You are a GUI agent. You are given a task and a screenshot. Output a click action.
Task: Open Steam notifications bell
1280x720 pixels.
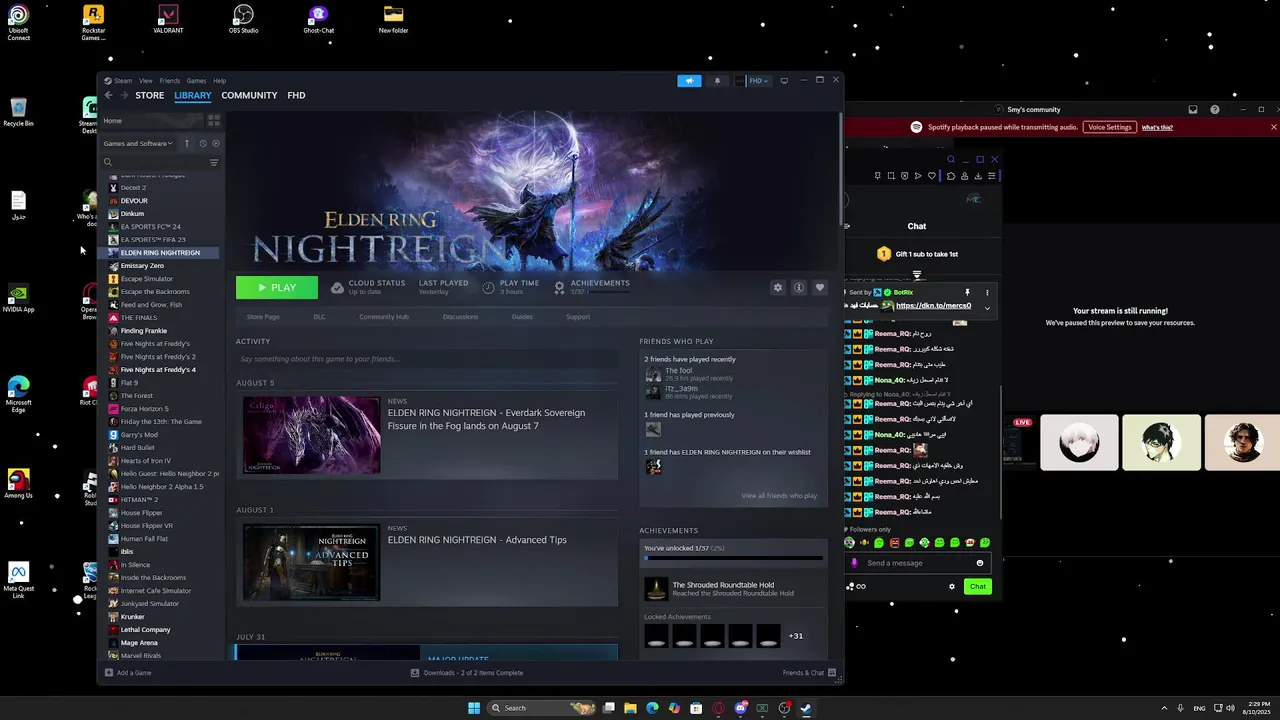[x=717, y=81]
